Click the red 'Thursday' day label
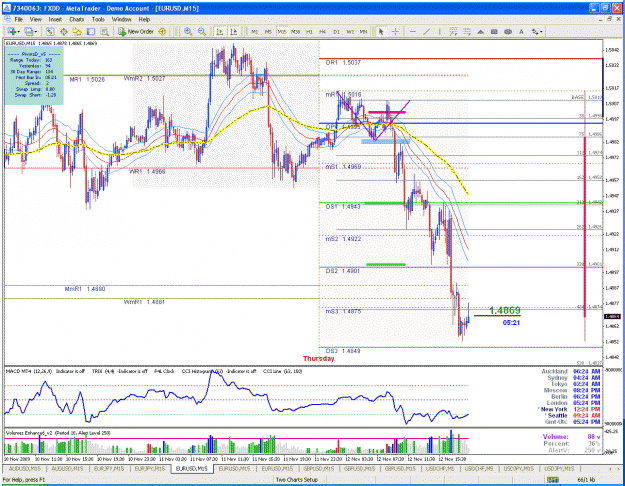 318,358
